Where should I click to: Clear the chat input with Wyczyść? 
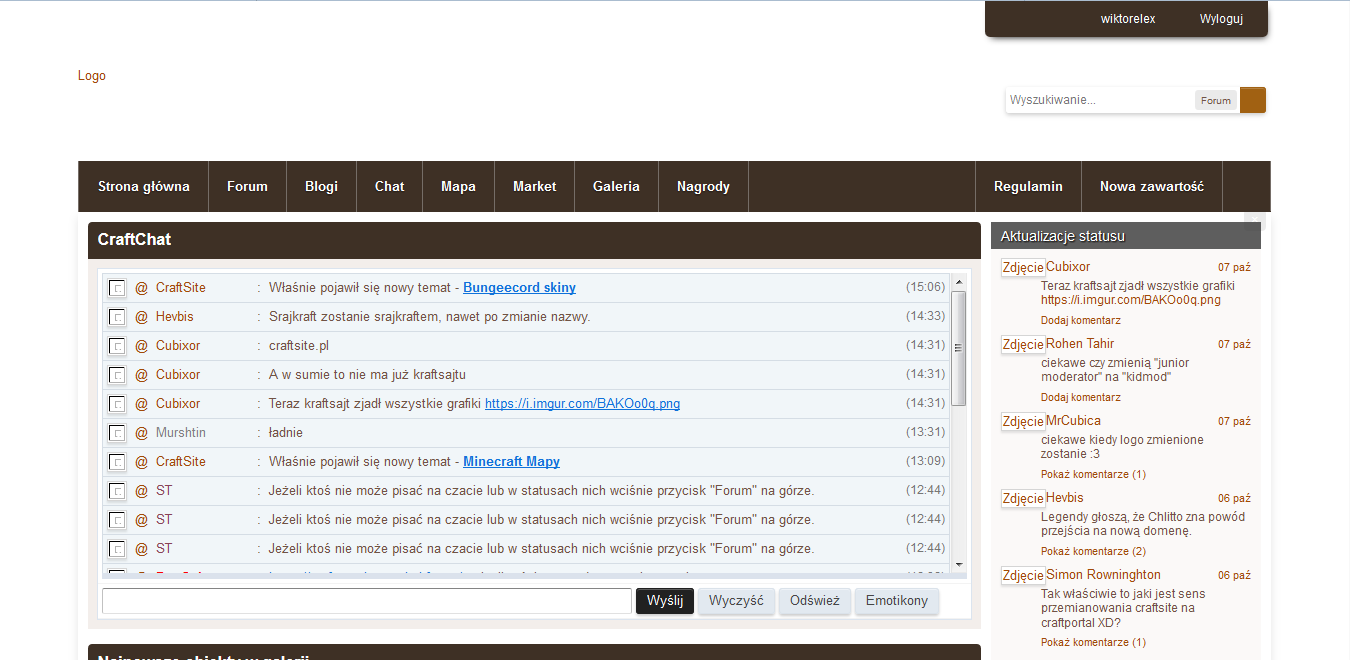pyautogui.click(x=736, y=601)
